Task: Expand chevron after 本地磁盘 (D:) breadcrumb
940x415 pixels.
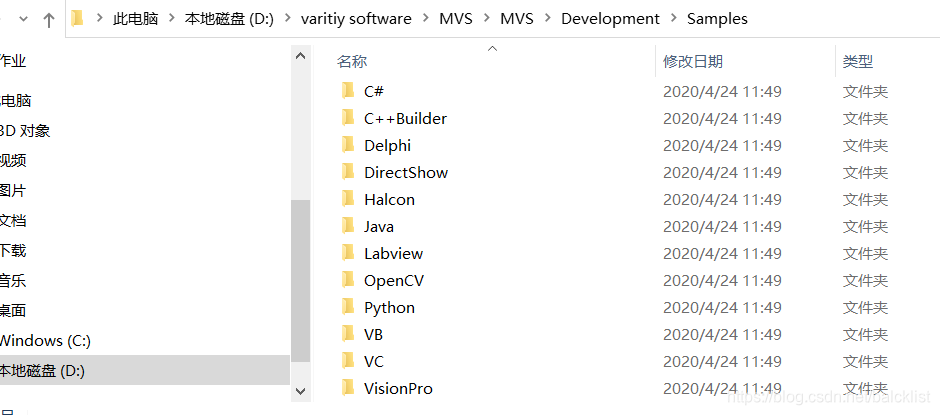Action: pyautogui.click(x=287, y=19)
